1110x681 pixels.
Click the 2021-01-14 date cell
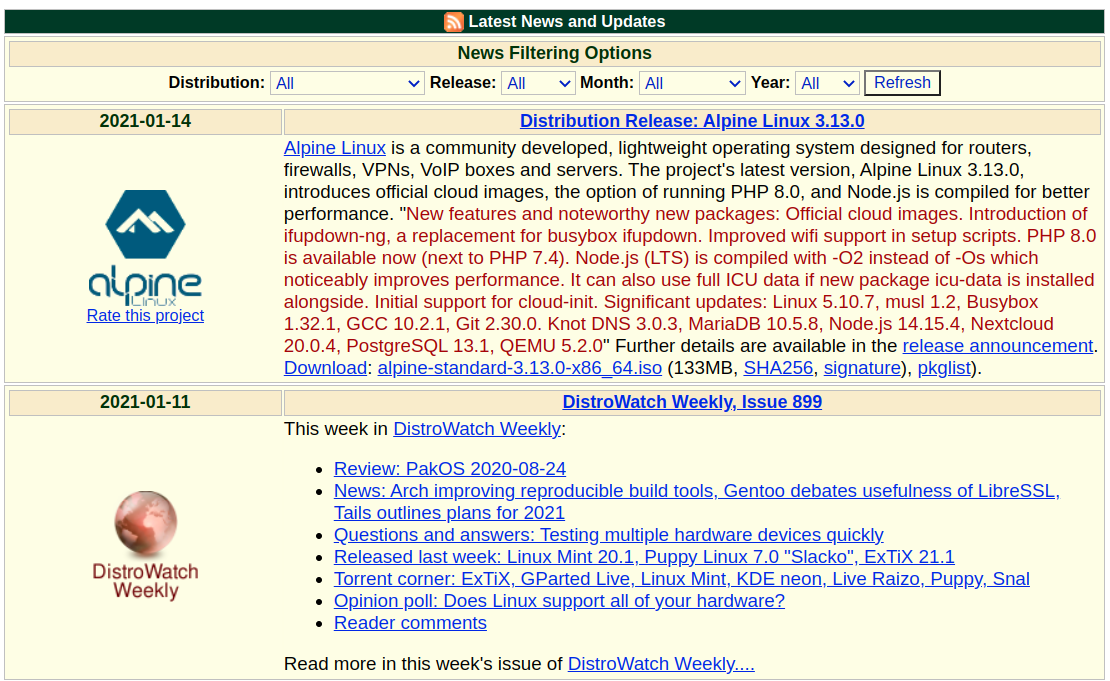point(145,121)
